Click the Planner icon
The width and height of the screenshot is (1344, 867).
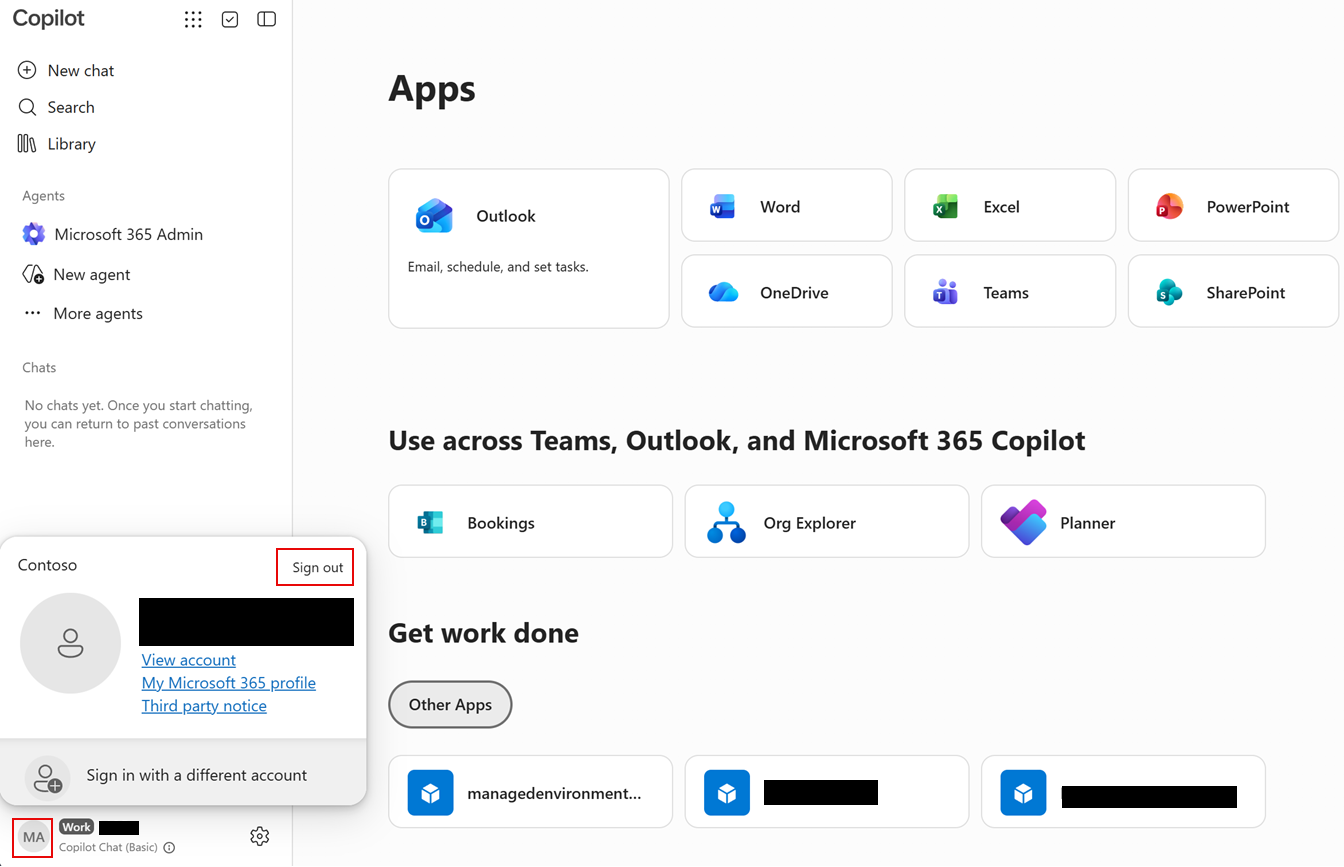1023,522
